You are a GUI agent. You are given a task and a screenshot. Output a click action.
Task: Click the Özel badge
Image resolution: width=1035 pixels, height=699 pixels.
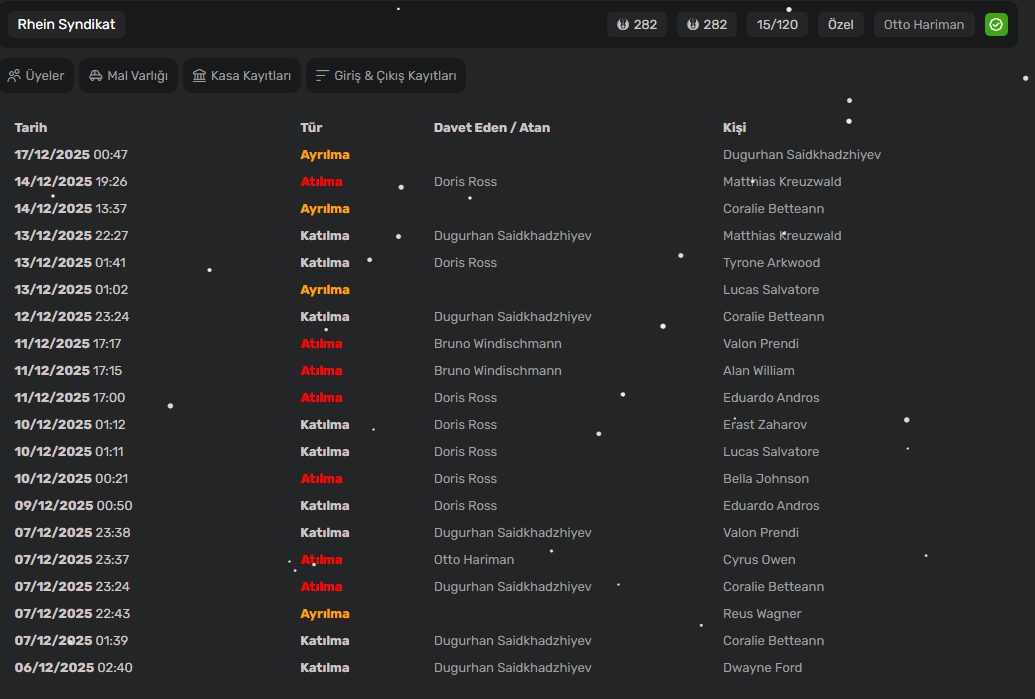pos(841,24)
